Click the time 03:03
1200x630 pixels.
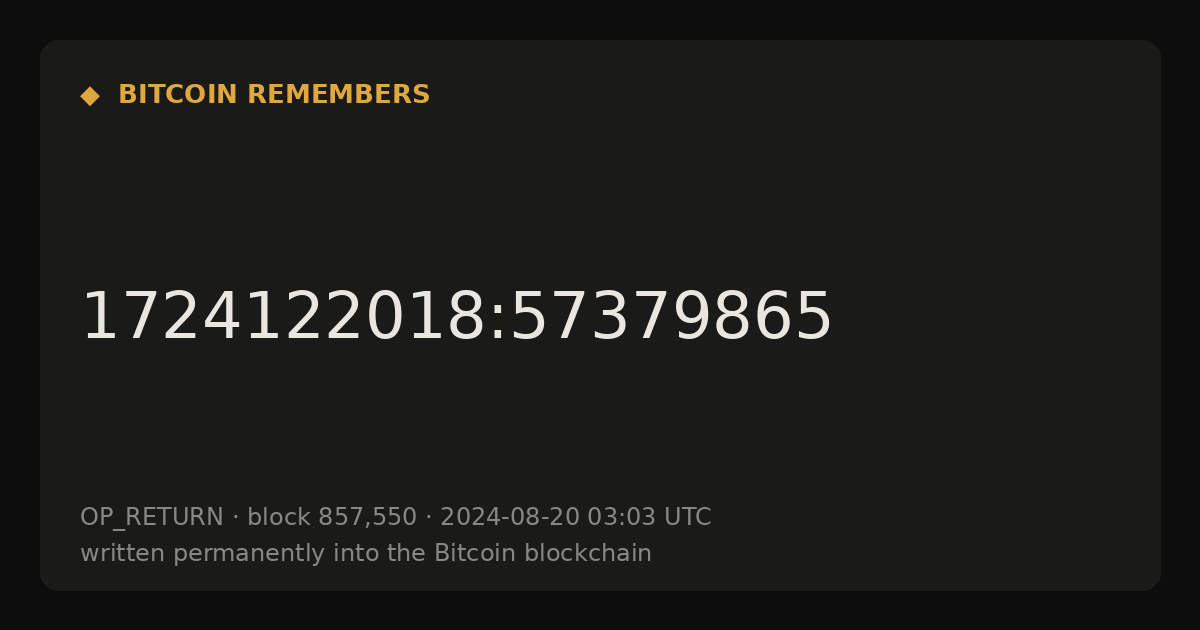621,517
